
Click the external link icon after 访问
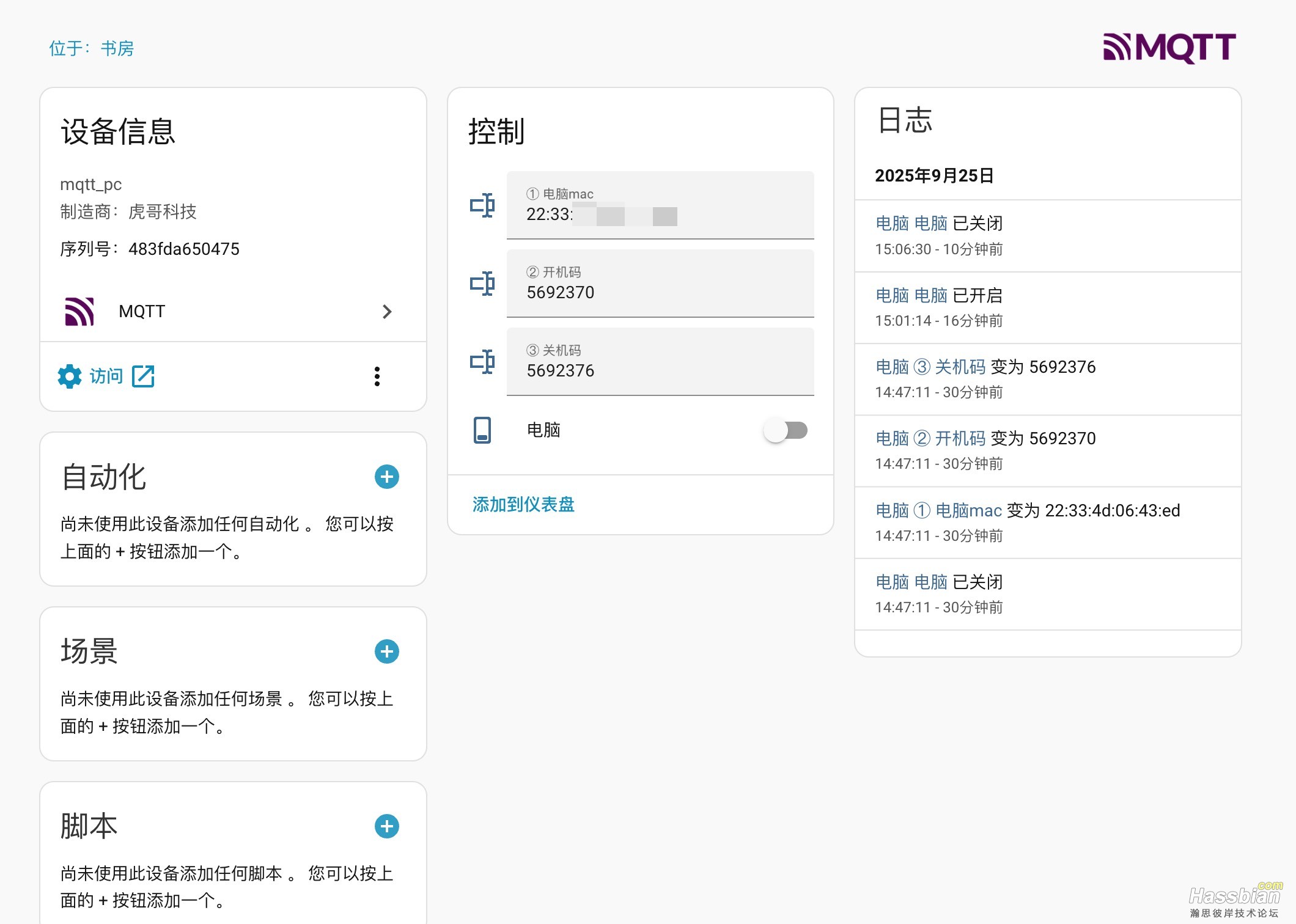[x=144, y=376]
